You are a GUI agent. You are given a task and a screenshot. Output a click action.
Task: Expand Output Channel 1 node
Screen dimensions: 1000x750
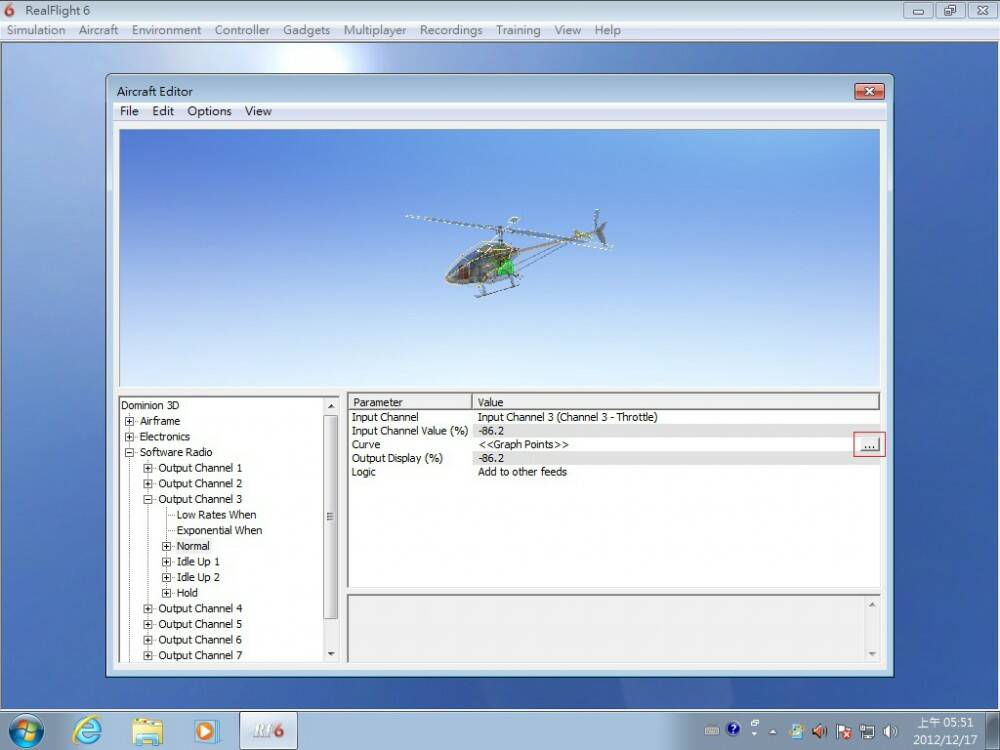coord(148,468)
